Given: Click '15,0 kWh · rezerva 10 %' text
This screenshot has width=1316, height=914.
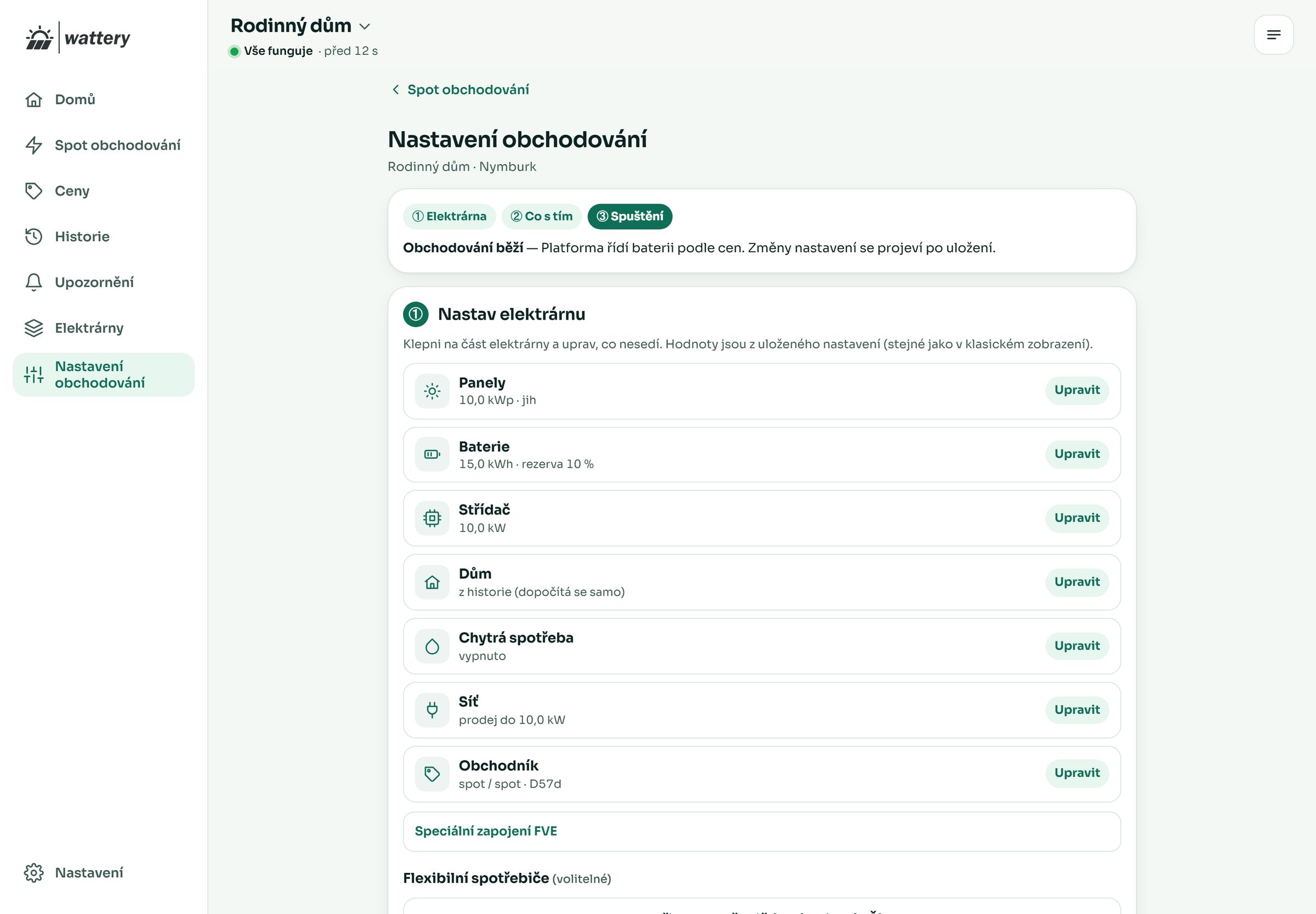Looking at the screenshot, I should (526, 464).
